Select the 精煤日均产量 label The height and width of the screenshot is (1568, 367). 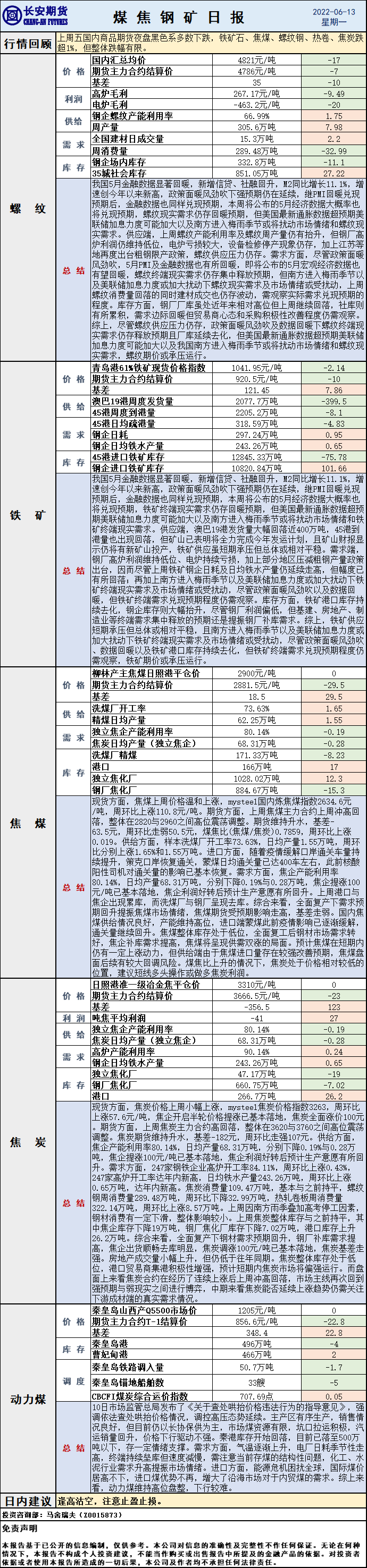tap(120, 720)
